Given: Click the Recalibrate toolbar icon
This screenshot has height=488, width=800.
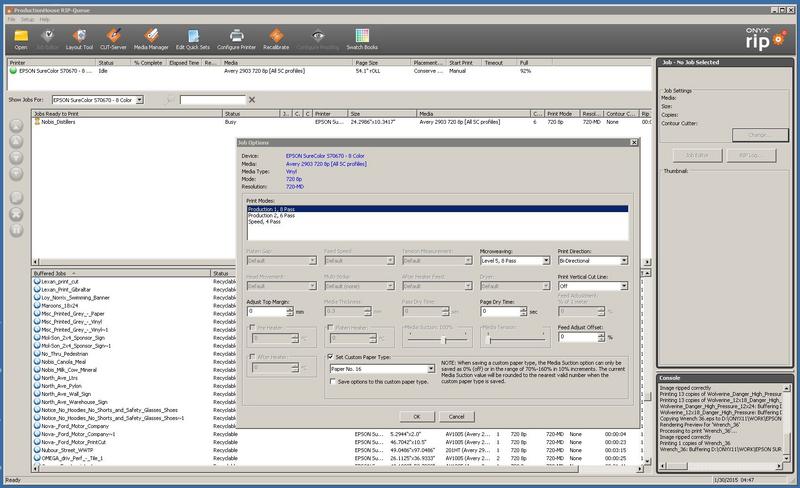Looking at the screenshot, I should (x=276, y=35).
